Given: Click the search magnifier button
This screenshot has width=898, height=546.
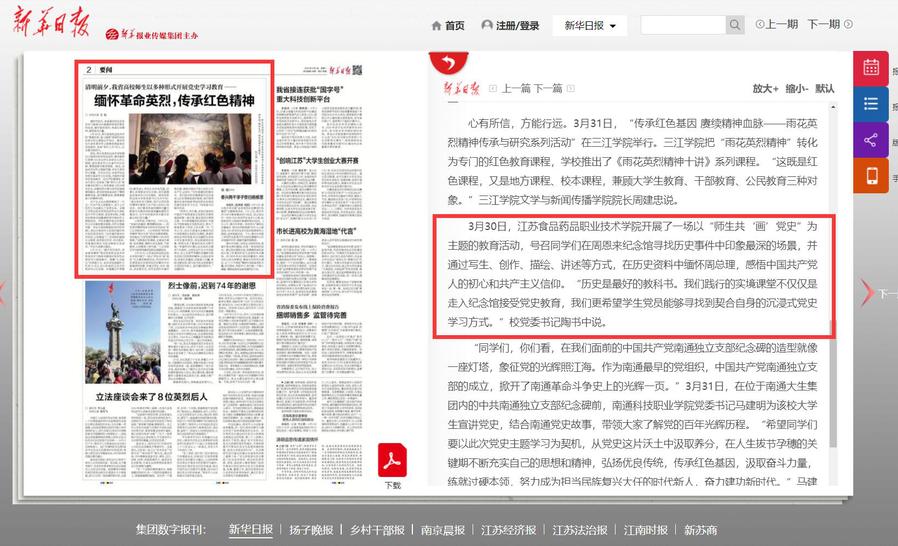Looking at the screenshot, I should 735,25.
